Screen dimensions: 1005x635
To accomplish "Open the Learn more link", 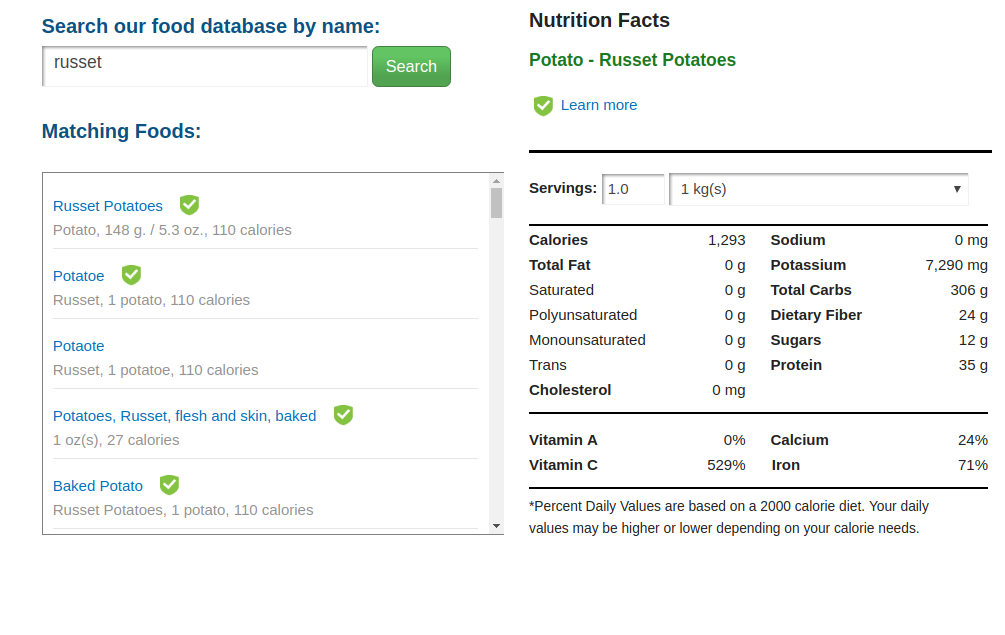I will point(598,105).
